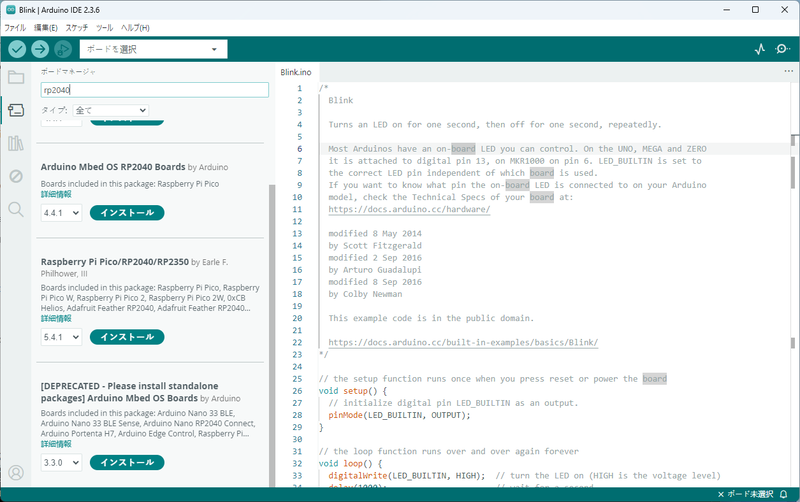This screenshot has width=800, height=502.
Task: Click the Raspberry Pi Pico/RP2040/RP2350 package title
Action: tap(115, 262)
